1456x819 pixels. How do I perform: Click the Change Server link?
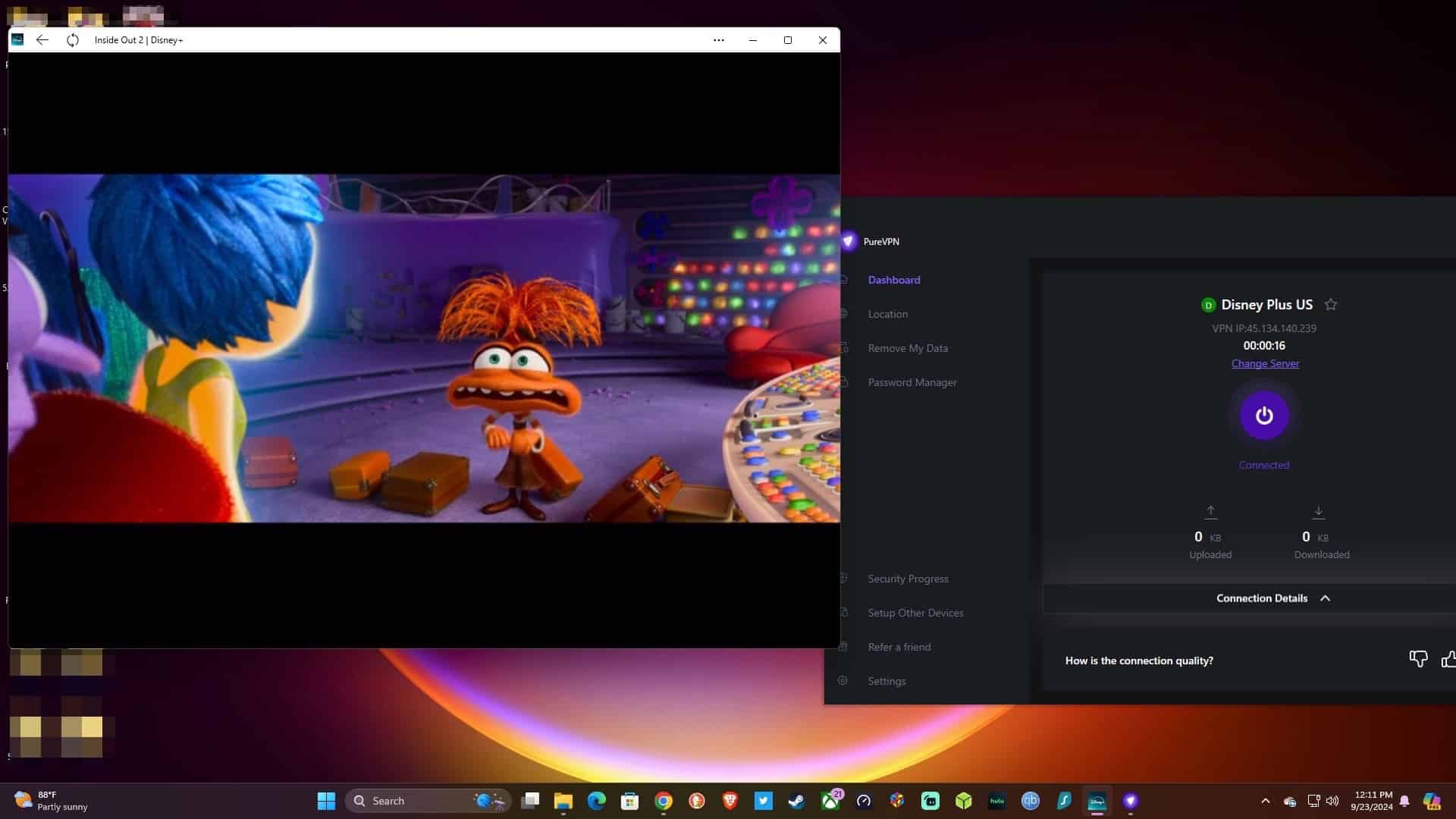click(x=1265, y=363)
